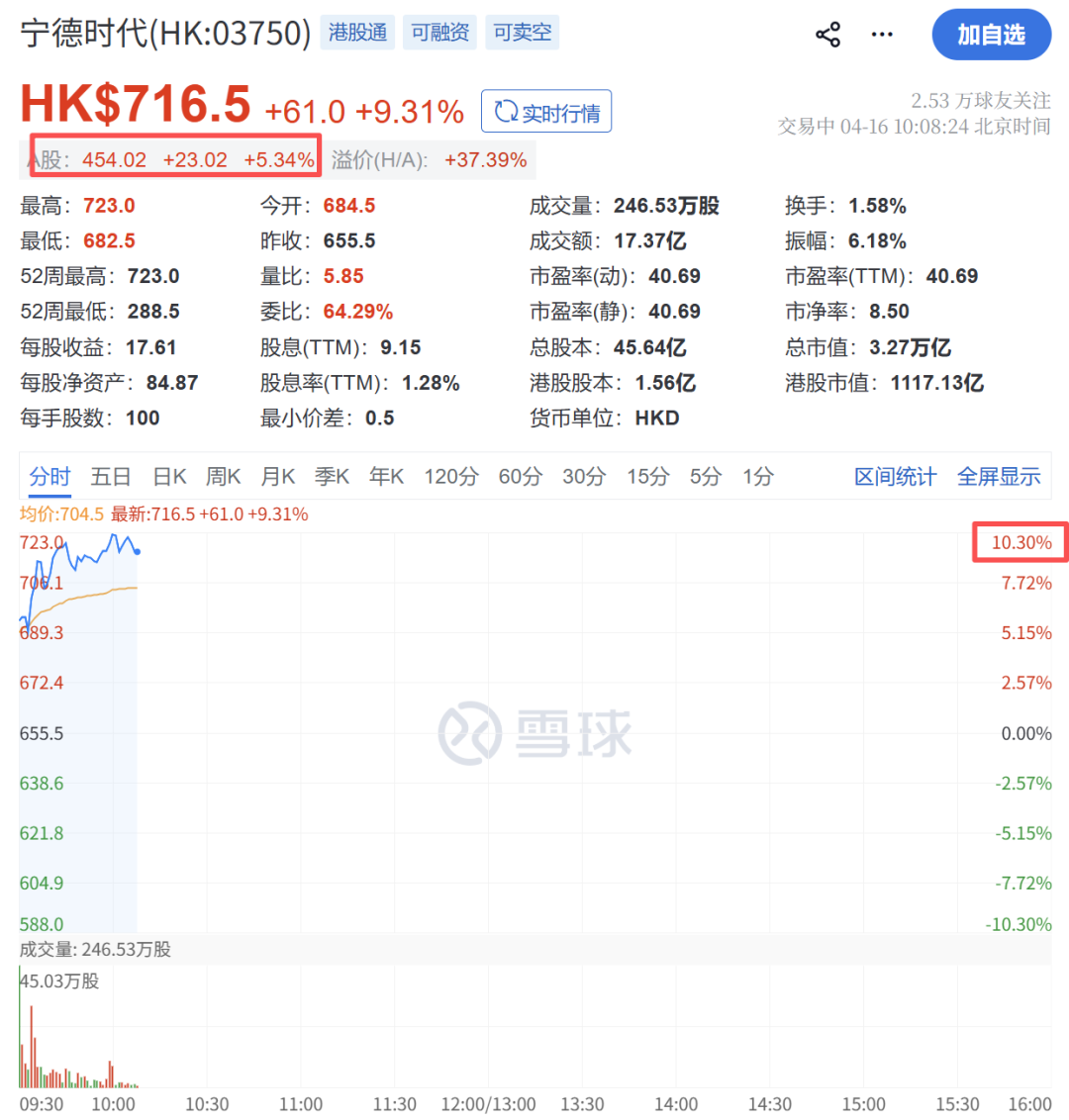Open 区间统计 statistics
The height and width of the screenshot is (1120, 1069).
tap(894, 476)
